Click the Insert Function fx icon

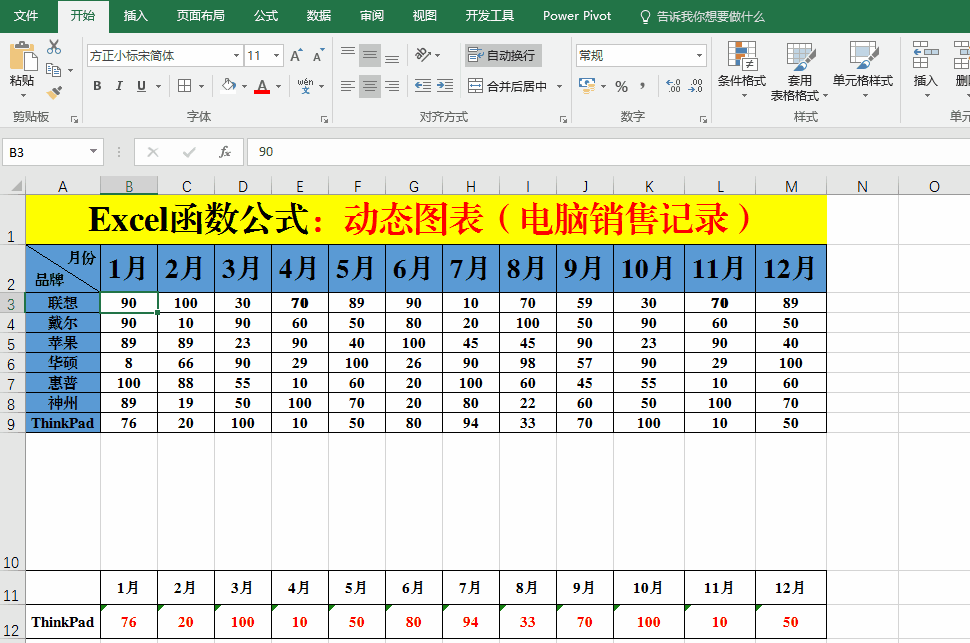point(225,152)
